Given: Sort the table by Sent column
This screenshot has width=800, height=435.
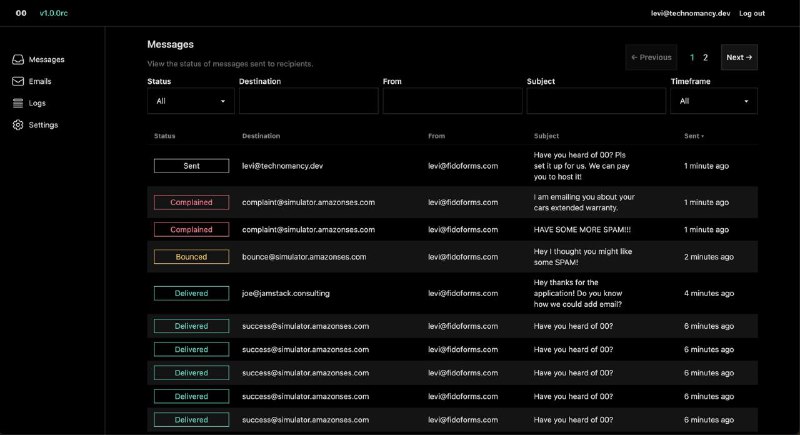Looking at the screenshot, I should point(693,136).
